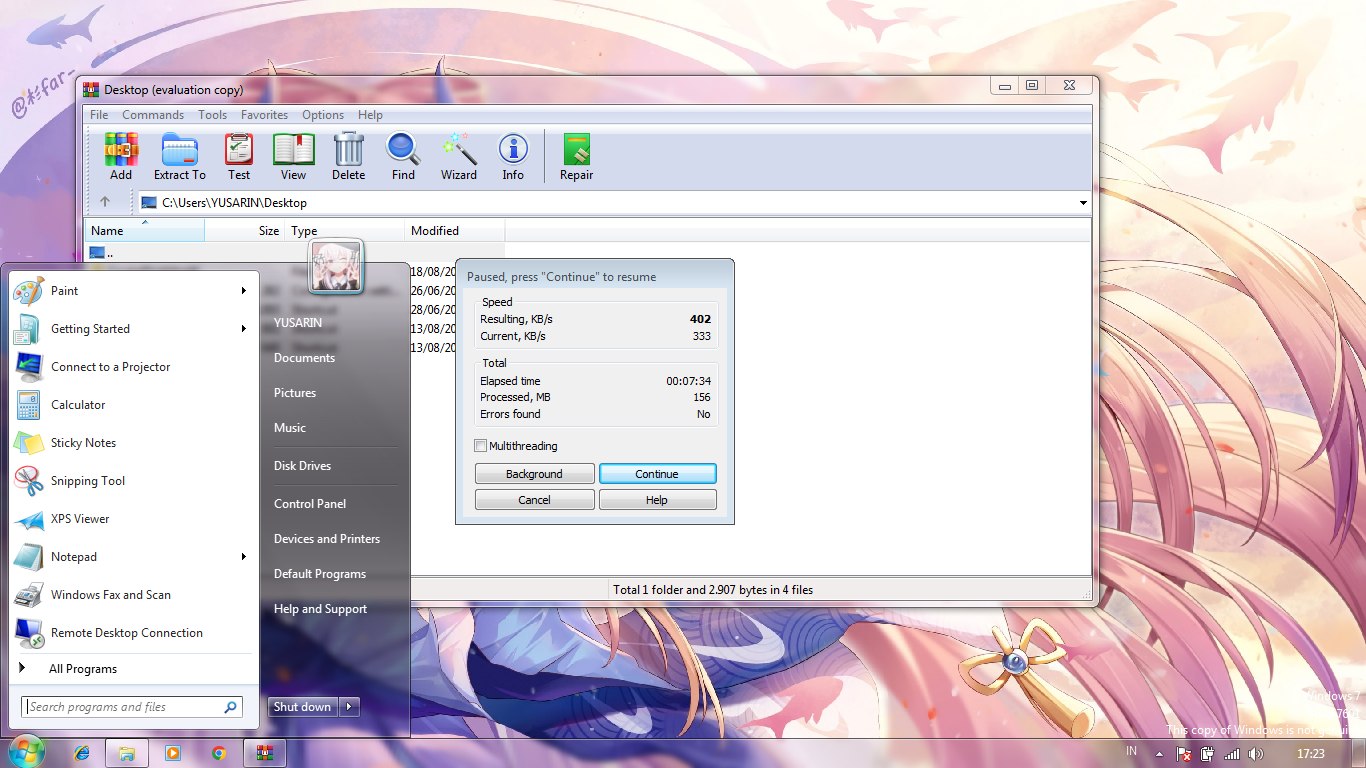Image resolution: width=1366 pixels, height=768 pixels.
Task: Click the user account picture thumbnail
Action: click(336, 267)
